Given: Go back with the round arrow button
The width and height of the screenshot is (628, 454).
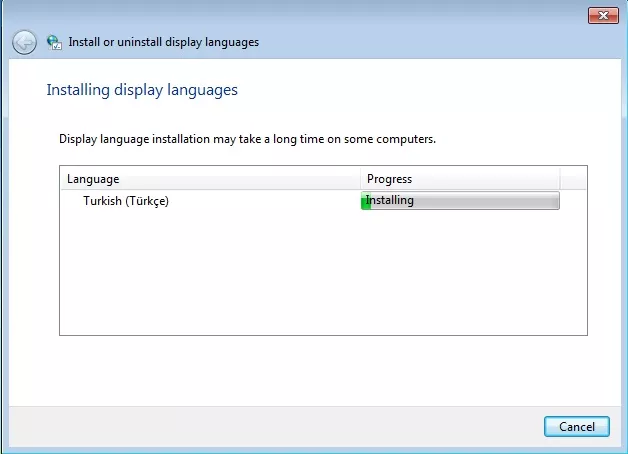Looking at the screenshot, I should click(x=24, y=42).
